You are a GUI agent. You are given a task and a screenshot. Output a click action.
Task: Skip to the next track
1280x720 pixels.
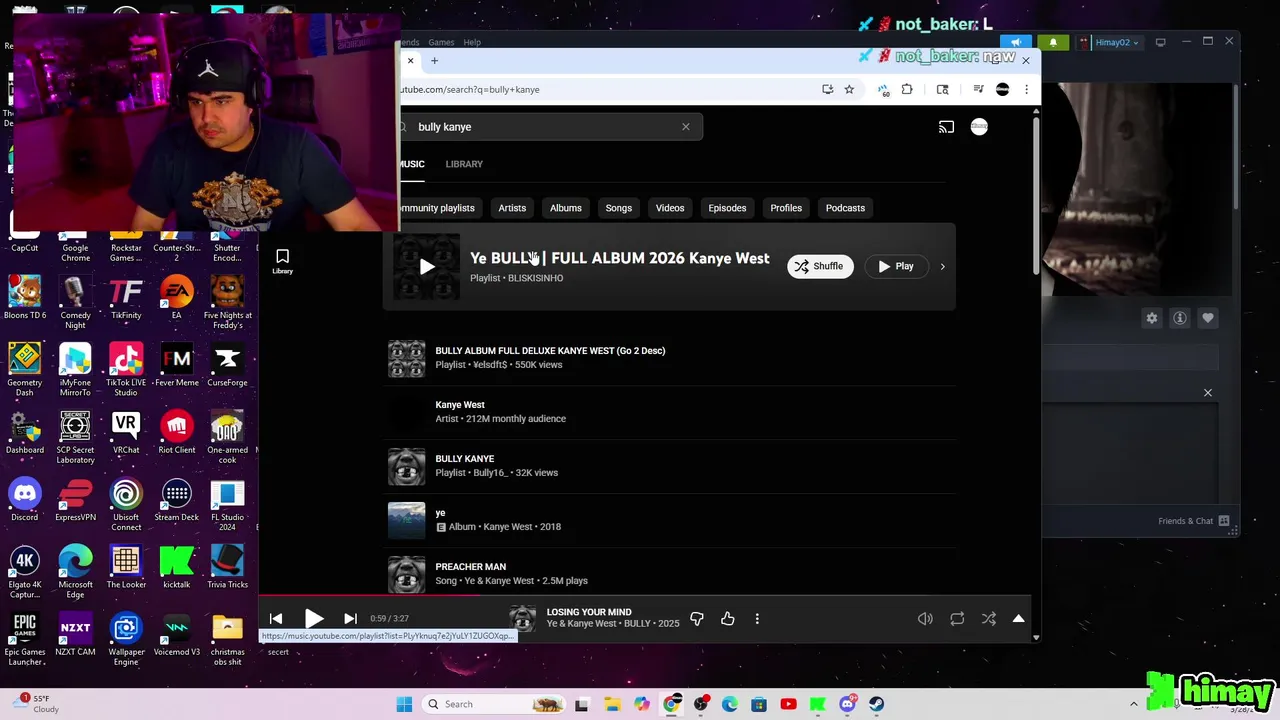(x=350, y=619)
